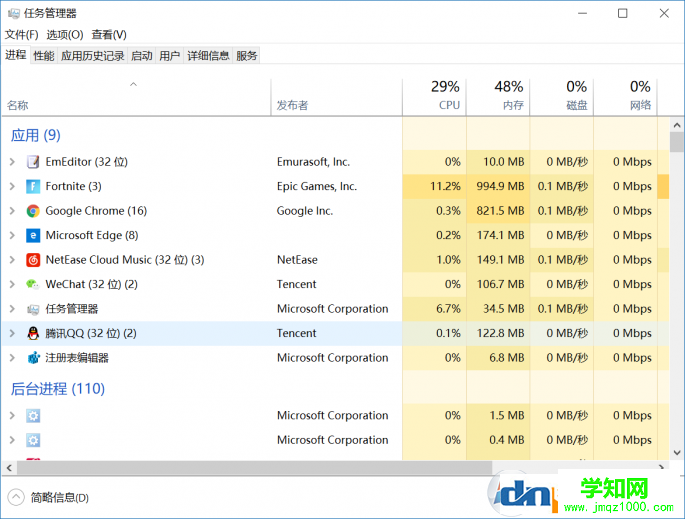Click the 应用 (9) group heading
The height and width of the screenshot is (519, 685).
tap(36, 135)
